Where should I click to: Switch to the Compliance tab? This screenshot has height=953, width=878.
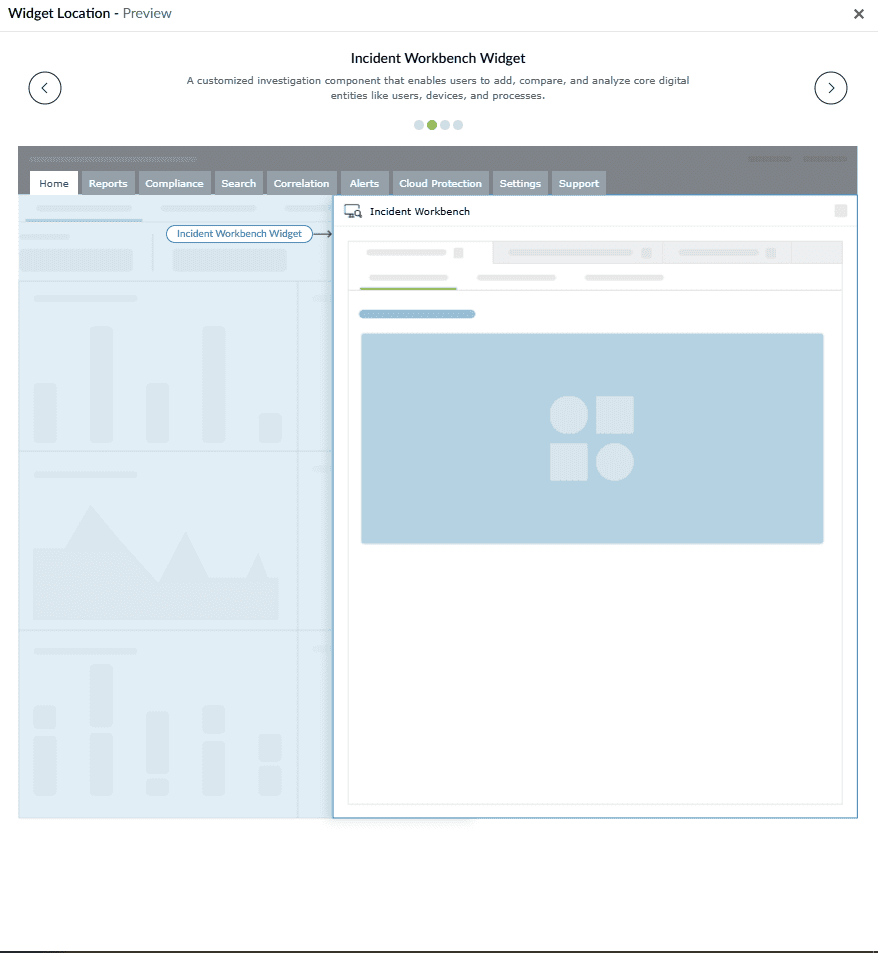pos(174,184)
